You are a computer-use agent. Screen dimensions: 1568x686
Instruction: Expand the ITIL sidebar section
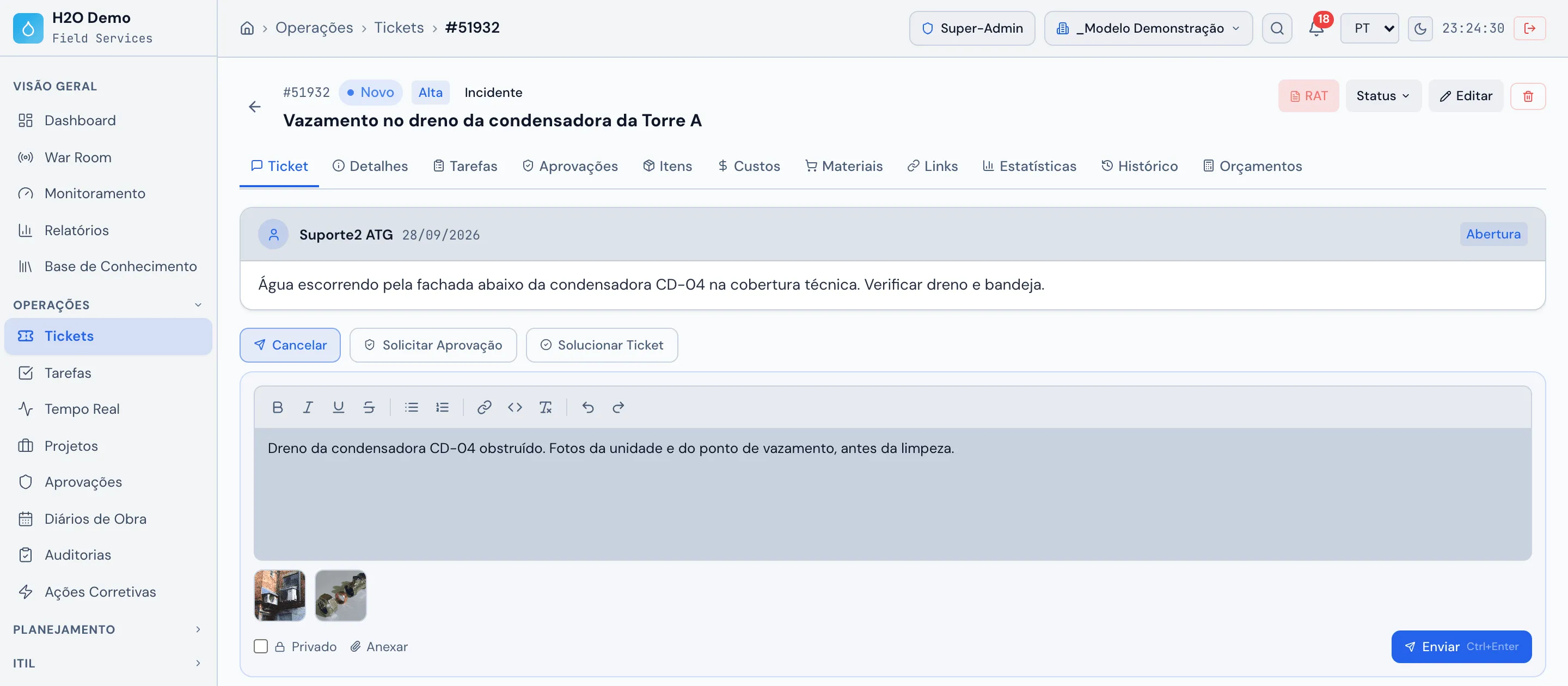[x=108, y=664]
